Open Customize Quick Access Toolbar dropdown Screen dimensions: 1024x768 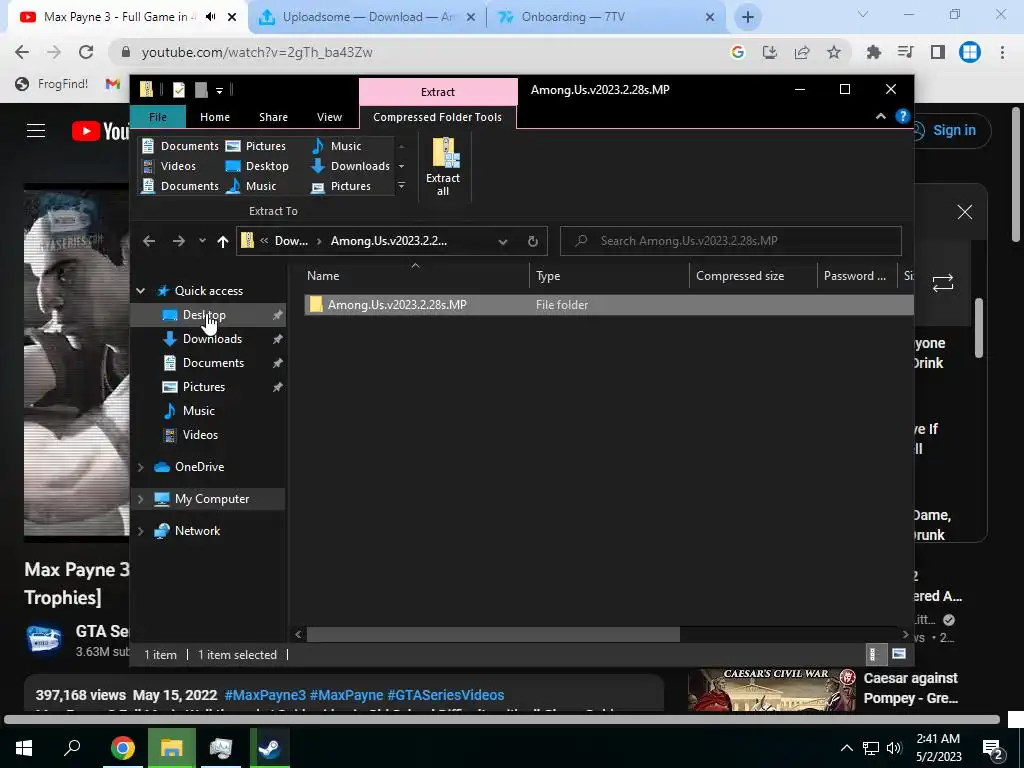coord(219,90)
